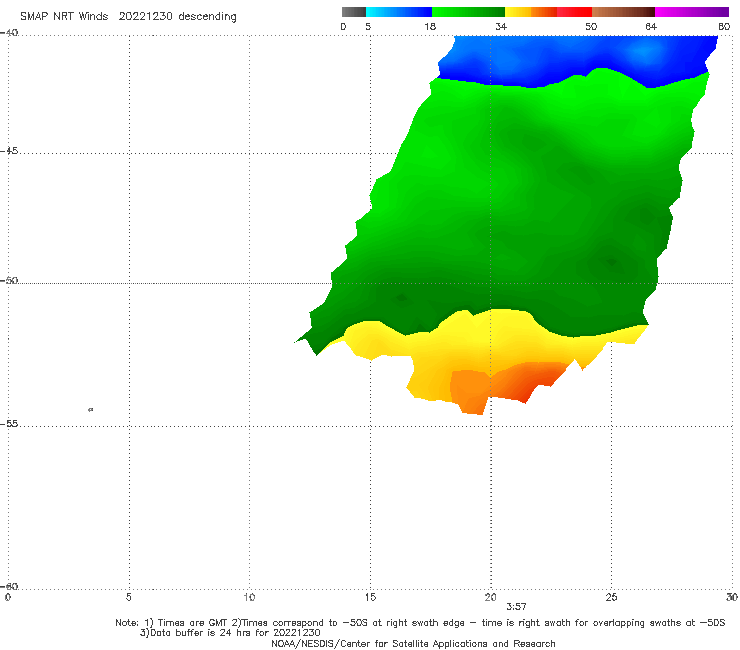Click the gray segment of the color bar

pyautogui.click(x=353, y=12)
